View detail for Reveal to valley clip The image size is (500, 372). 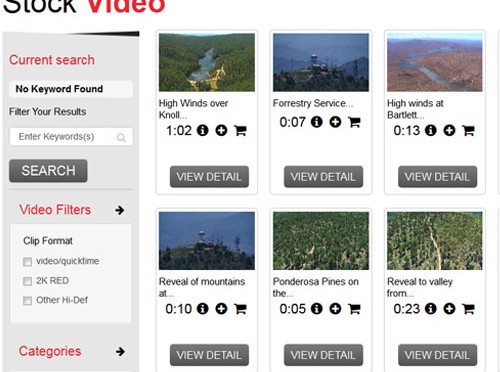tap(437, 355)
